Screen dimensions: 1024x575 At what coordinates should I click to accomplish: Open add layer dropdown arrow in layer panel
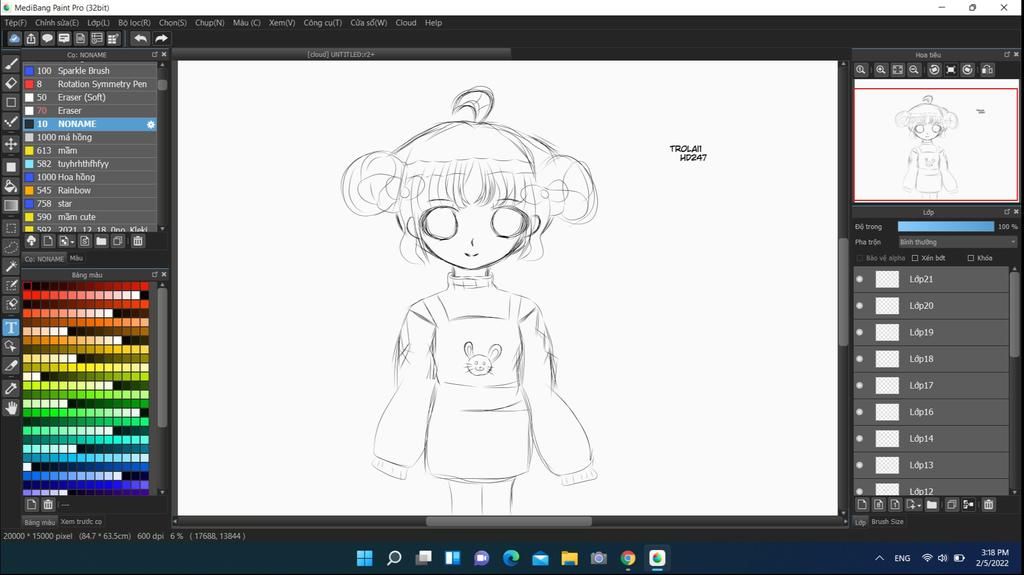919,505
